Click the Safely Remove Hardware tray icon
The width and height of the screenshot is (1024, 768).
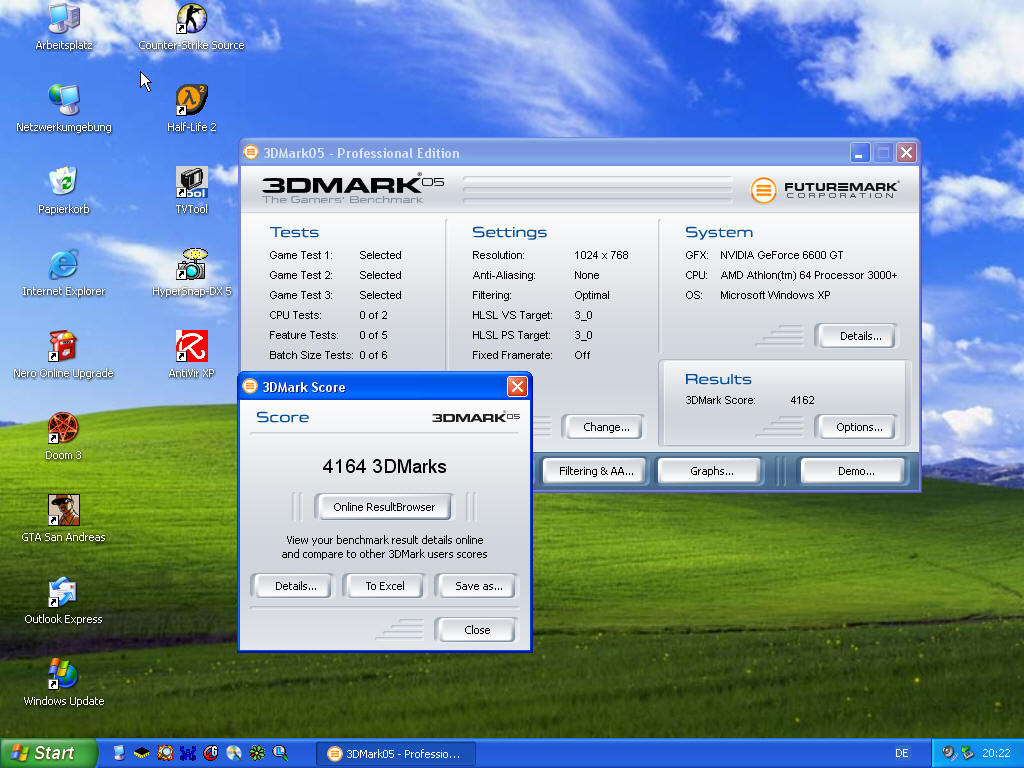(x=967, y=753)
